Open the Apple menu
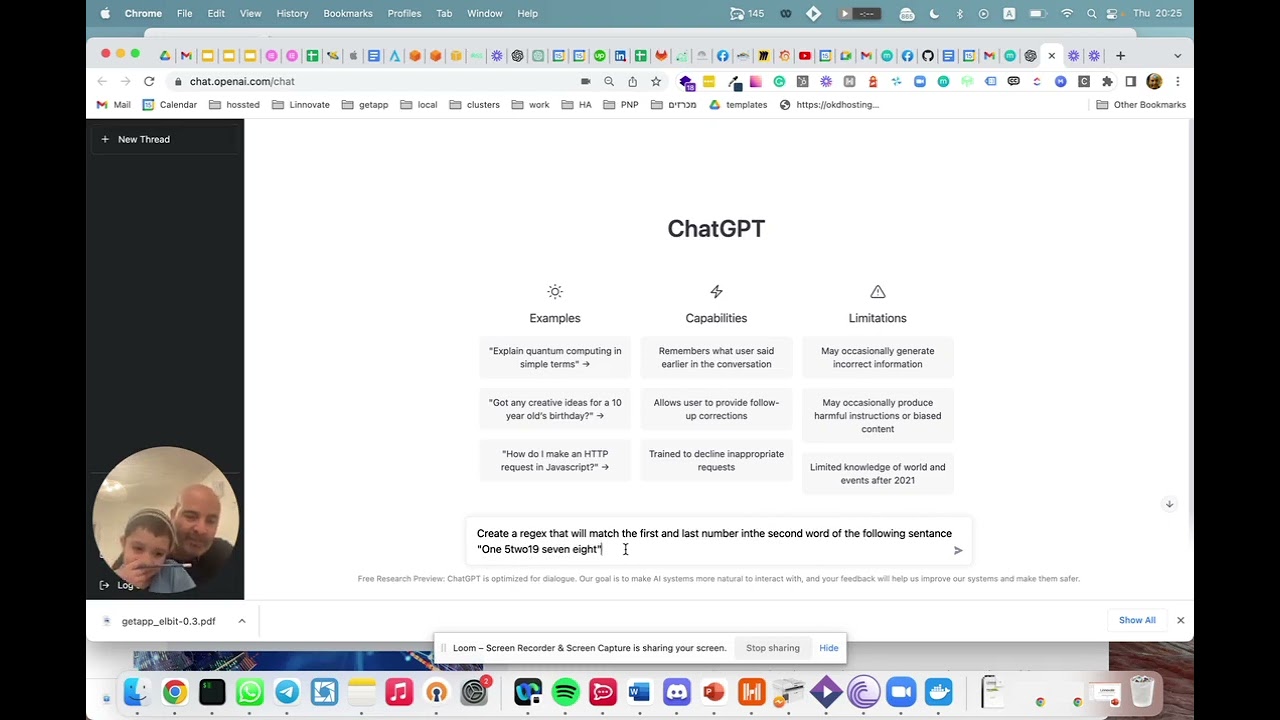Viewport: 1280px width, 720px height. [x=106, y=13]
